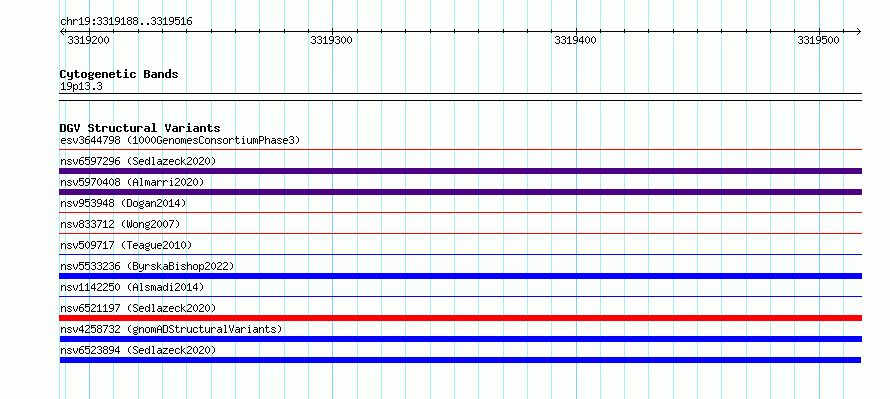Screen dimensions: 890x399
Task: Select the thin red esv3644798 variant line
Action: coord(460,150)
